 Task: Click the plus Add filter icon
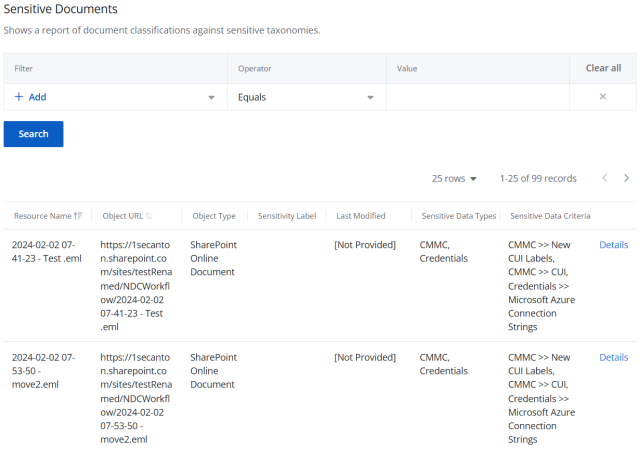coord(19,97)
